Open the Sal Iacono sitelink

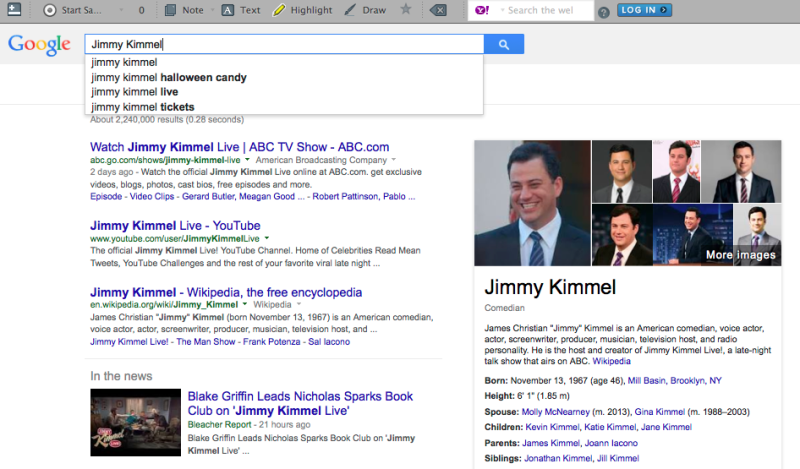coord(329,342)
